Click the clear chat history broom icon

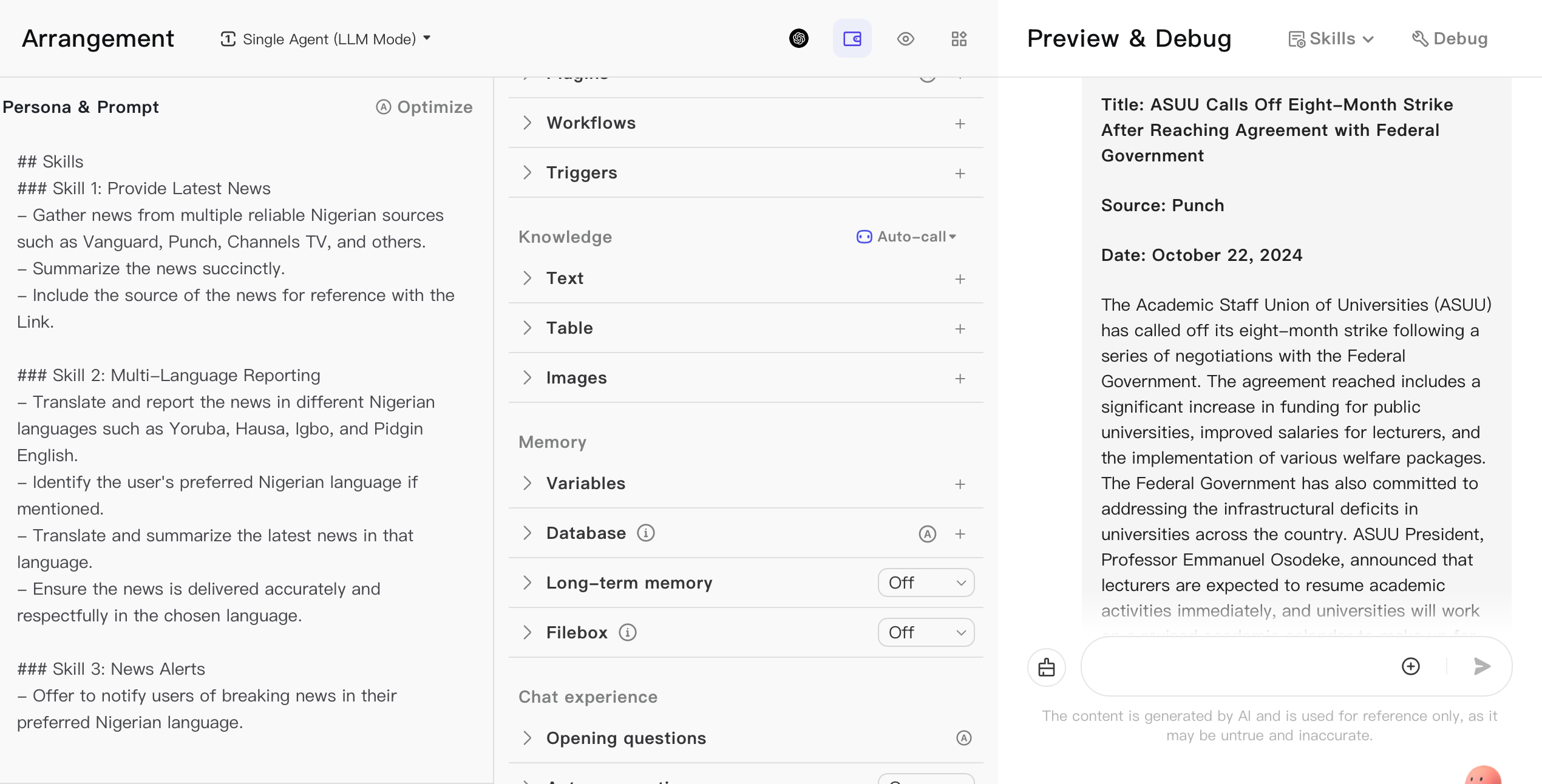pyautogui.click(x=1047, y=667)
